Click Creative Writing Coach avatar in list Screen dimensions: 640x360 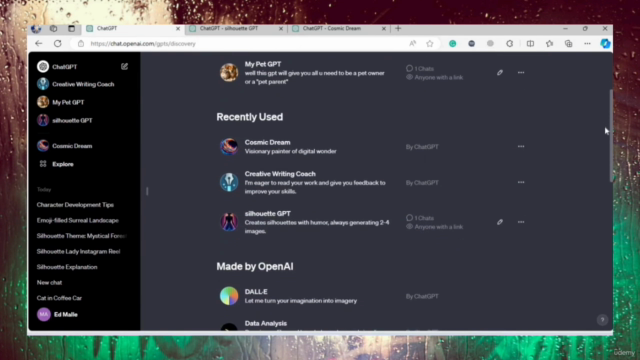[229, 182]
